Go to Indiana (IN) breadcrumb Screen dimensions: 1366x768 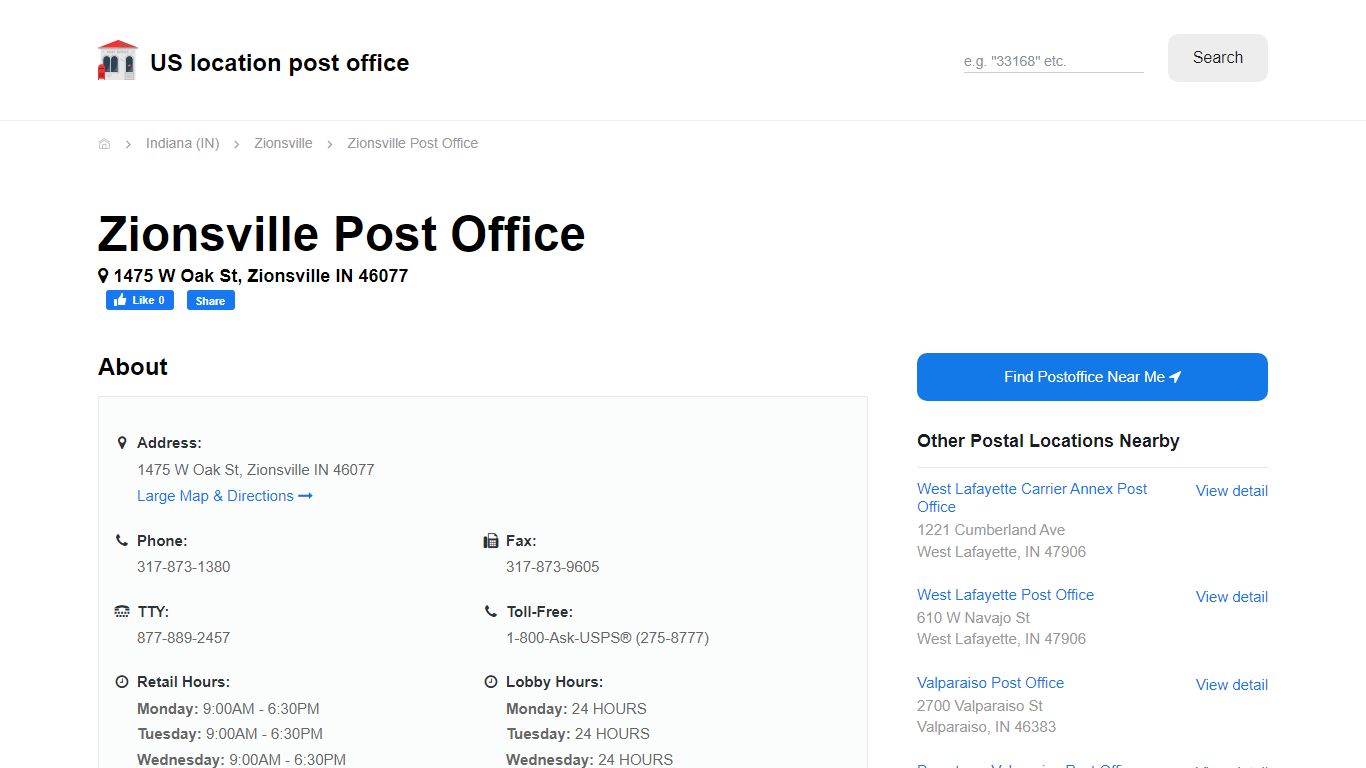(182, 143)
